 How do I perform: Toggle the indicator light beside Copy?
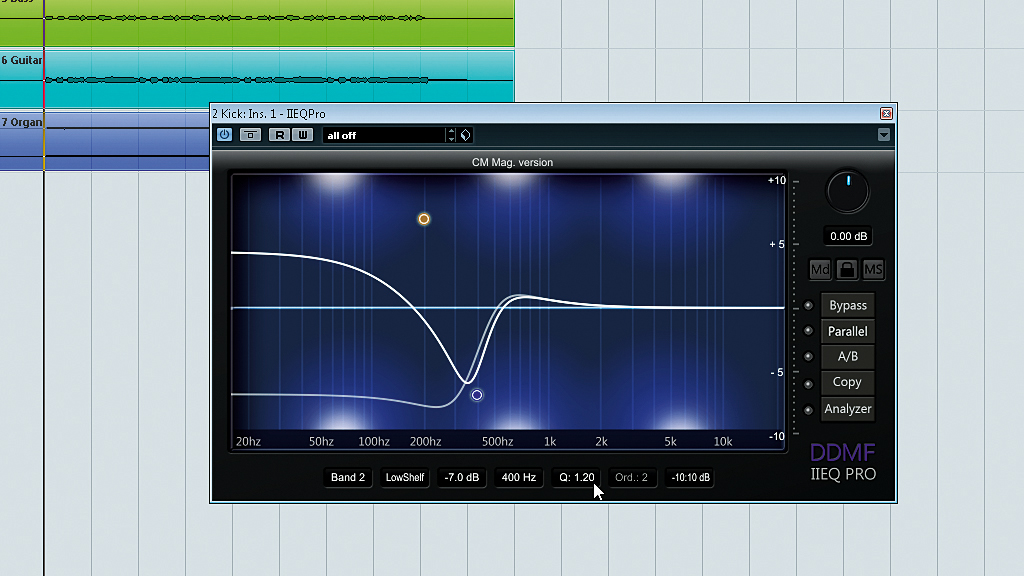[x=808, y=384]
